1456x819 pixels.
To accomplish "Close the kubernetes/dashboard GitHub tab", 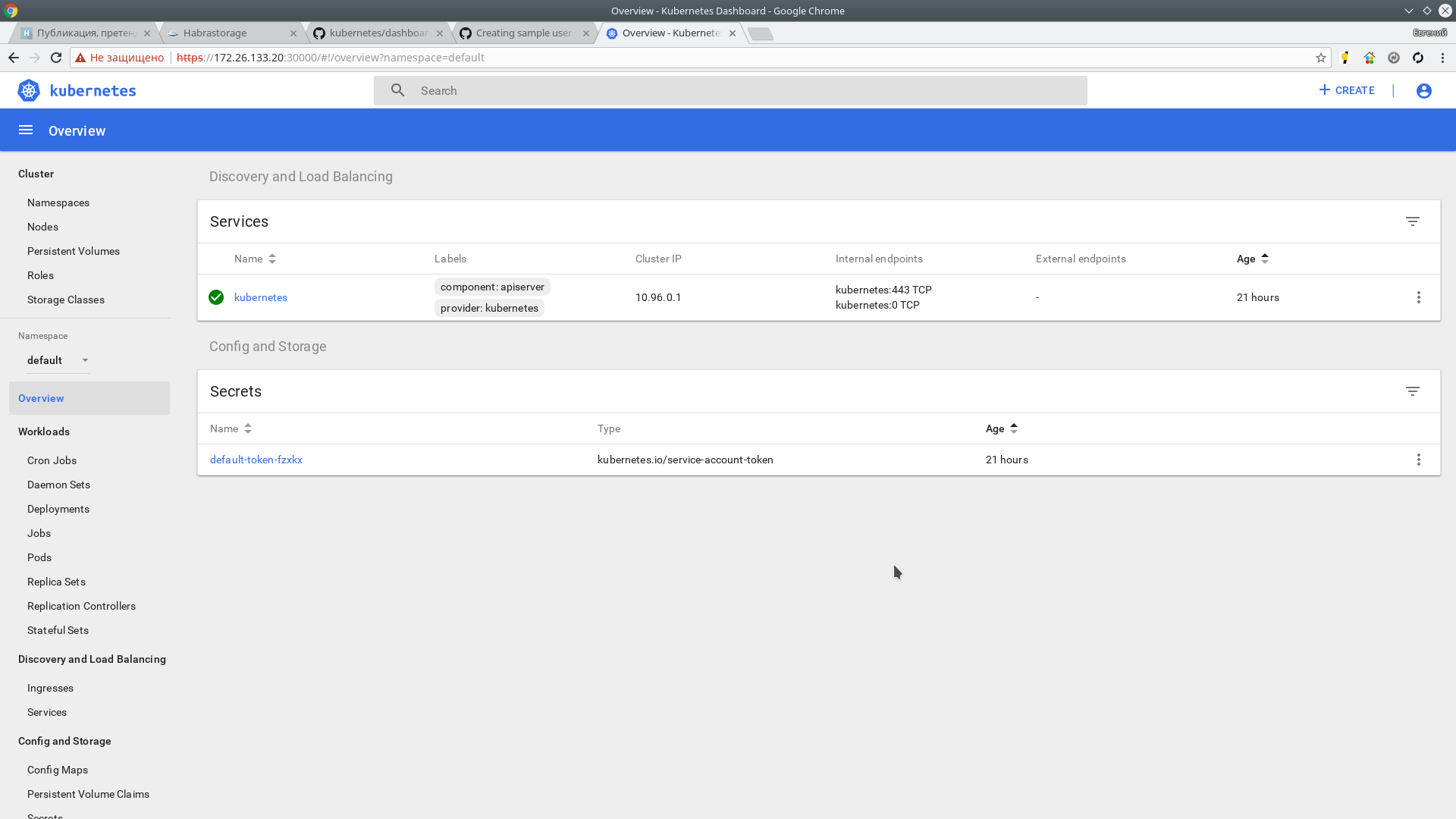I will pos(440,33).
